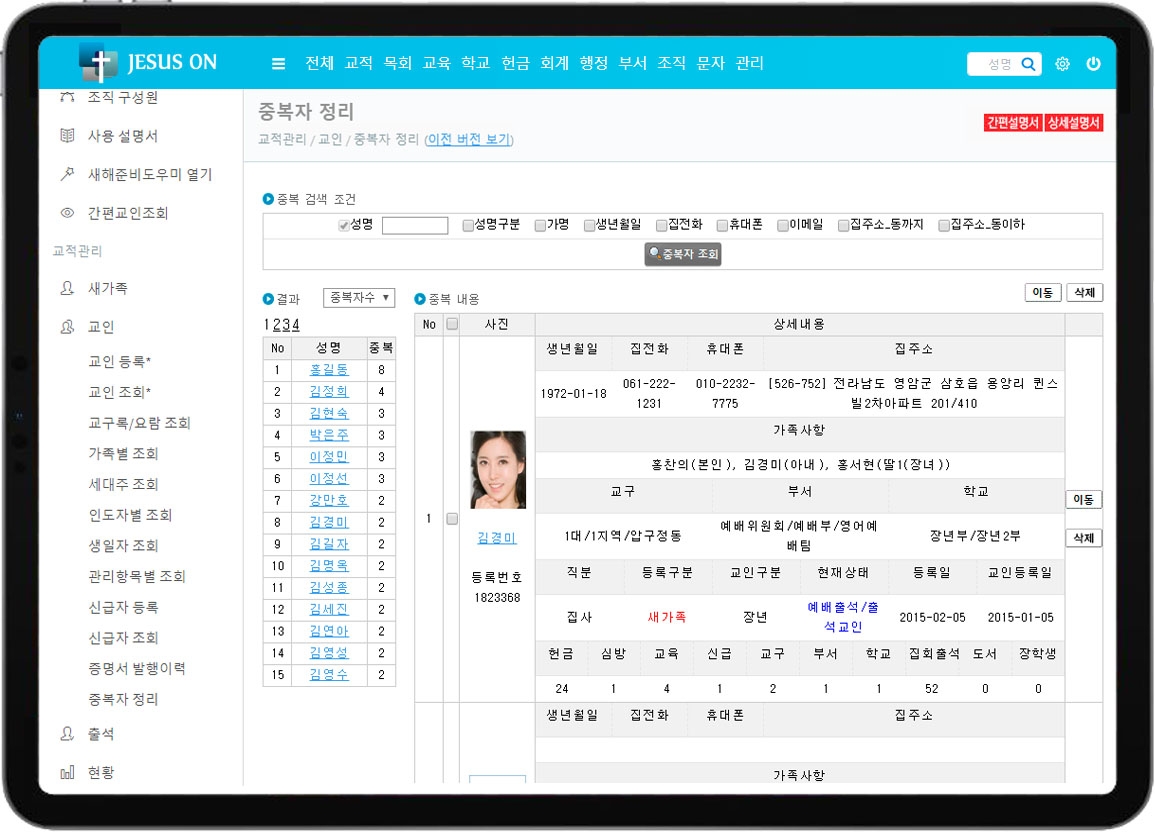Image resolution: width=1155 pixels, height=832 pixels.
Task: Click the power logout icon
Action: pos(1093,64)
